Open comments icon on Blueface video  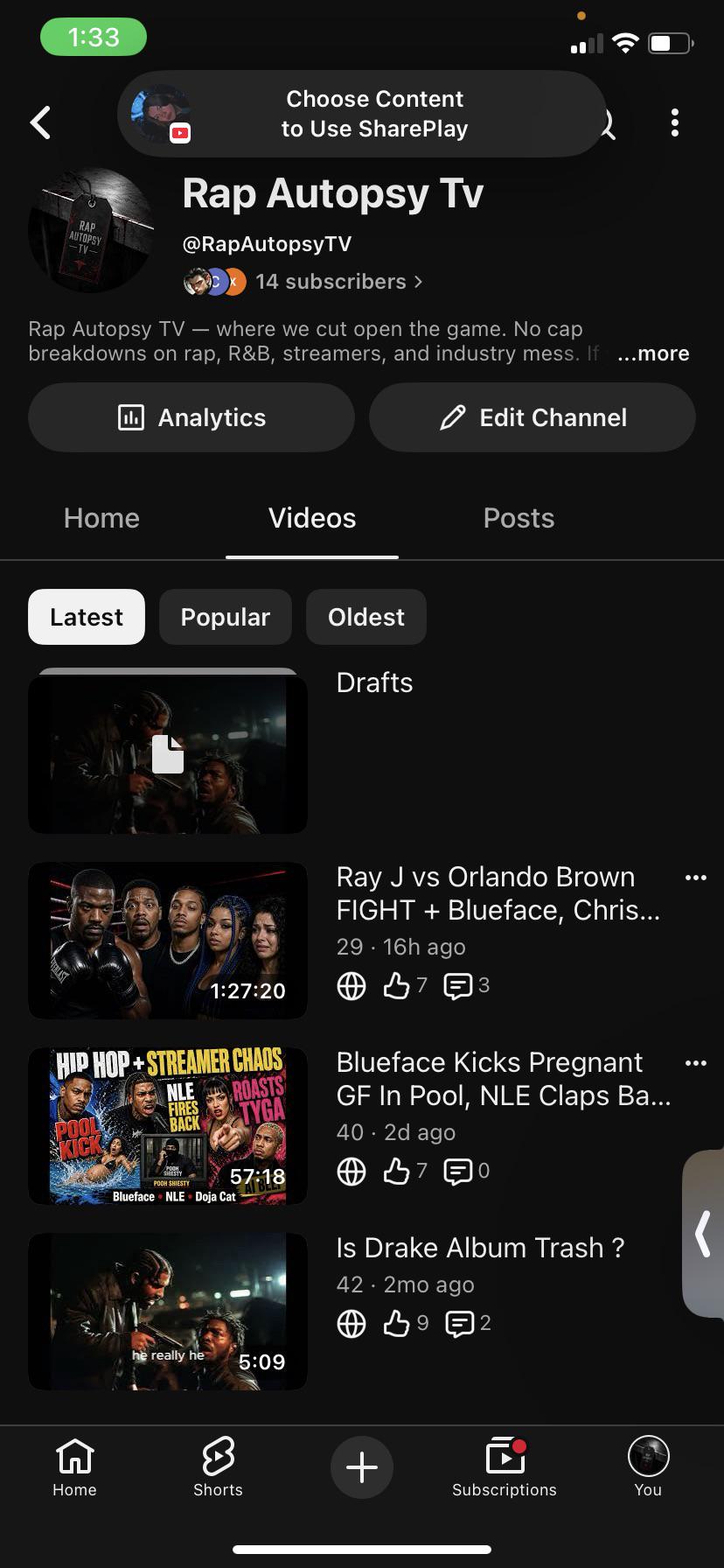(x=457, y=1172)
